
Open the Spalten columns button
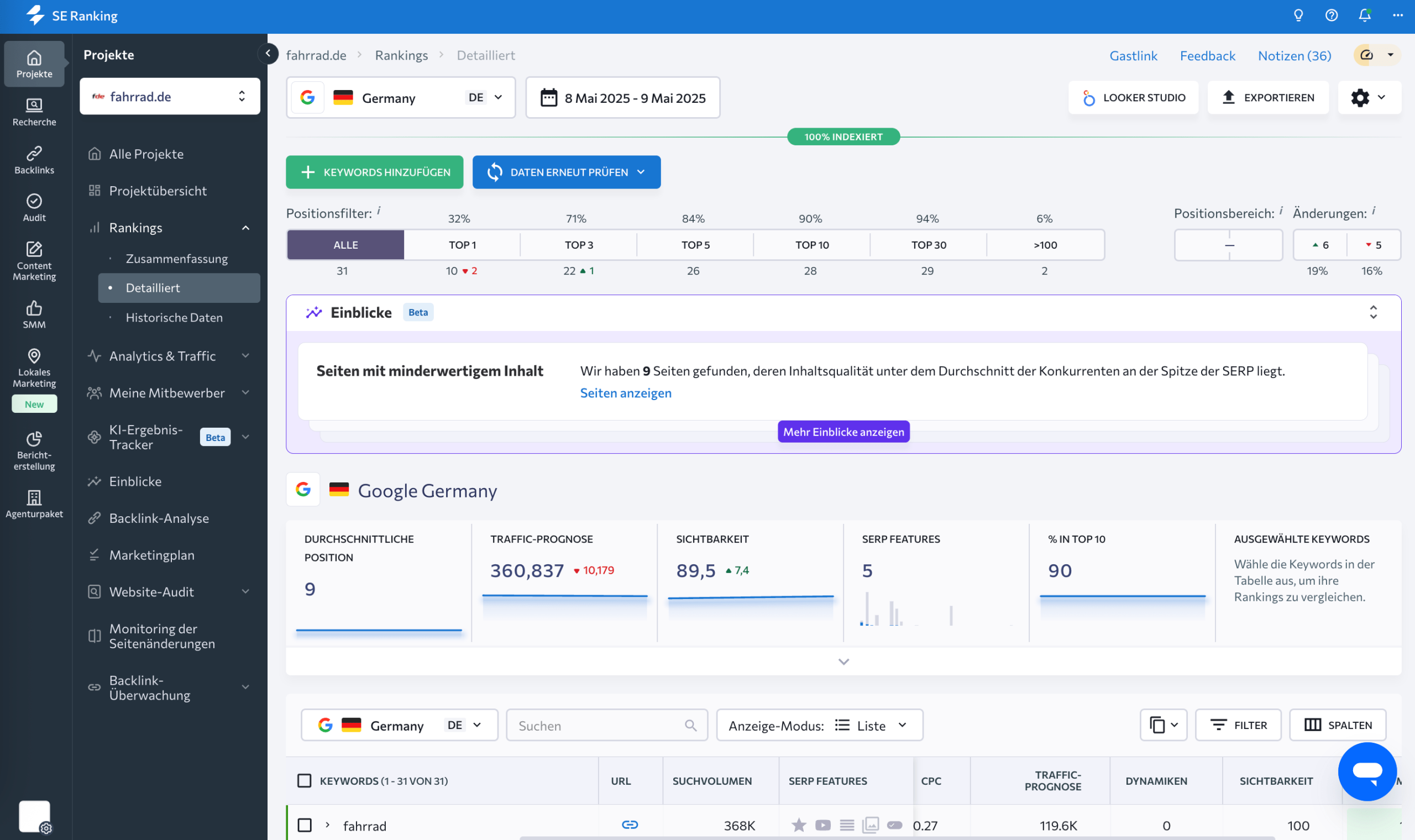[x=1338, y=725]
